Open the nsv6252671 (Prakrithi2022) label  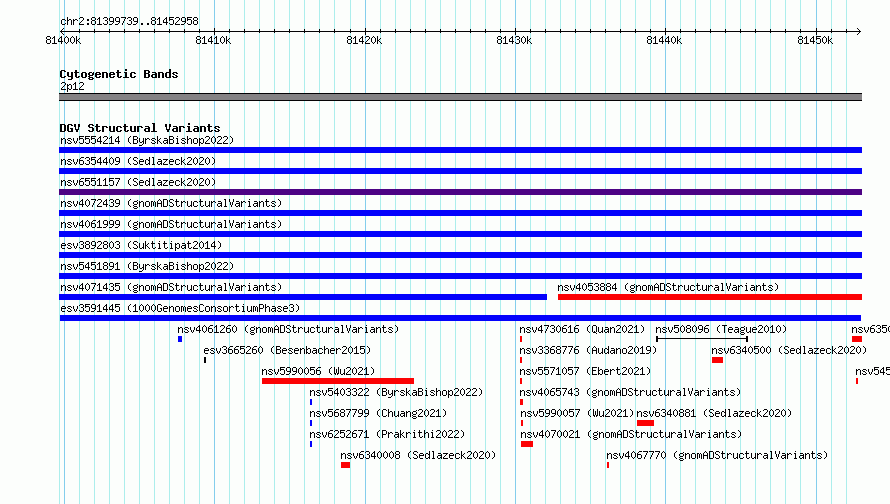pyautogui.click(x=387, y=434)
